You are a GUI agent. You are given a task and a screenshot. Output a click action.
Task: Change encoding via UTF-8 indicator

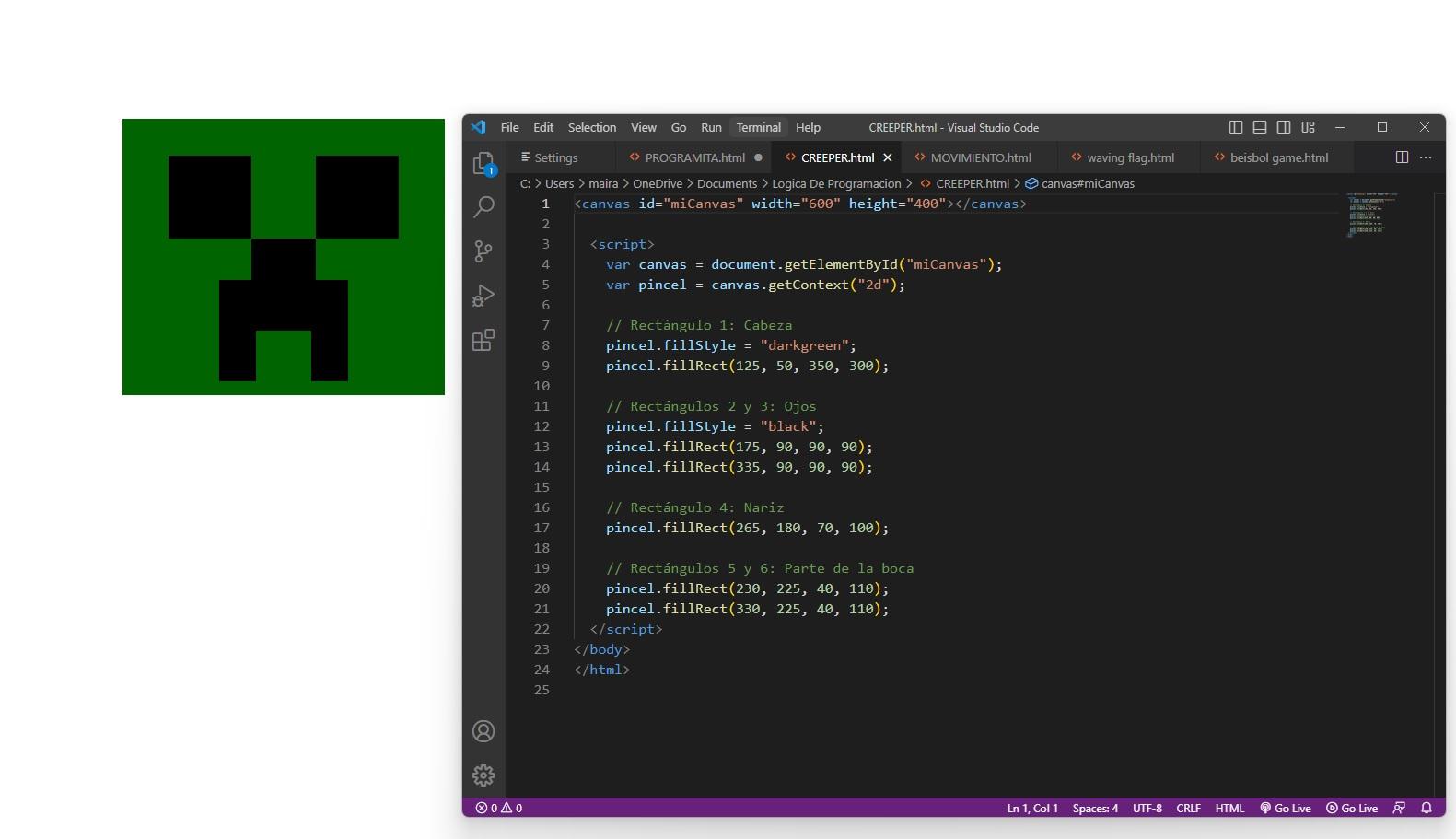tap(1147, 808)
